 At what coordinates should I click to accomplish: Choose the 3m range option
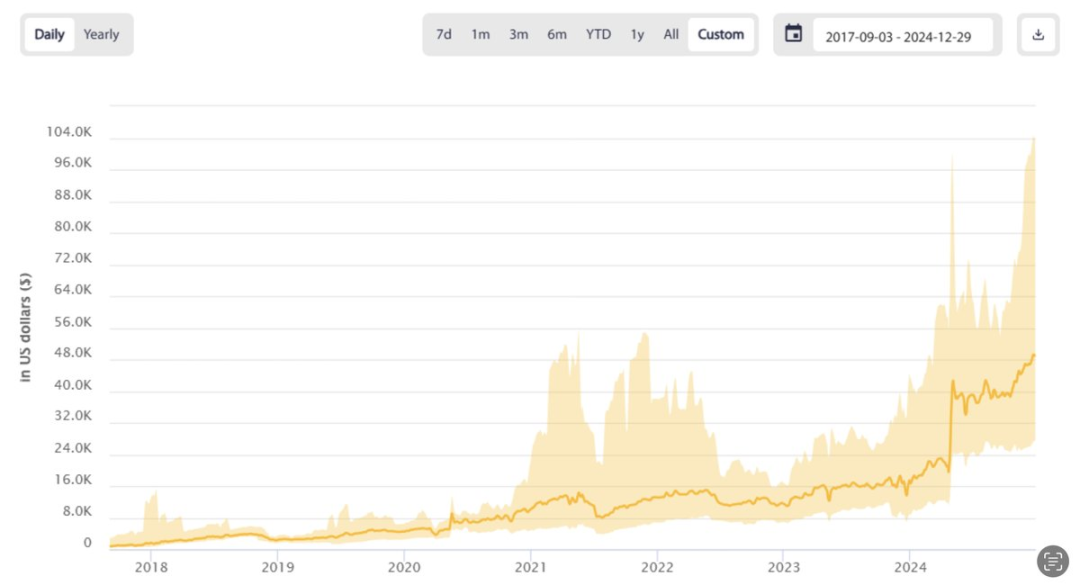518,34
